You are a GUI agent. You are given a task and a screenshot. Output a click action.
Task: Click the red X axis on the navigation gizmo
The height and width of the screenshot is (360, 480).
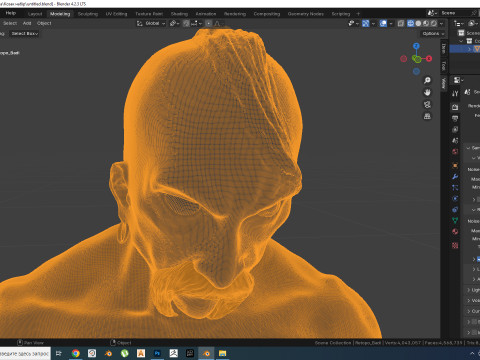pos(429,59)
